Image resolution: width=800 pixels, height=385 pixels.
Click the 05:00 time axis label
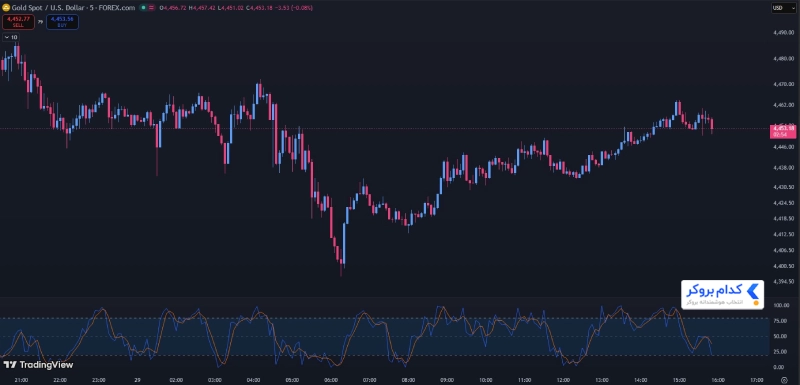[x=292, y=380]
